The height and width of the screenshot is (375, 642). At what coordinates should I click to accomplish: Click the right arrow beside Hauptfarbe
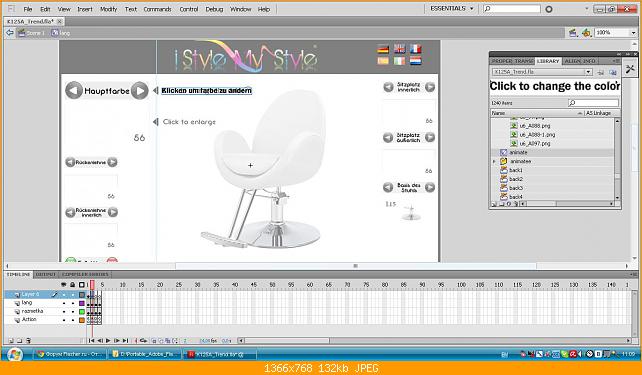click(140, 90)
